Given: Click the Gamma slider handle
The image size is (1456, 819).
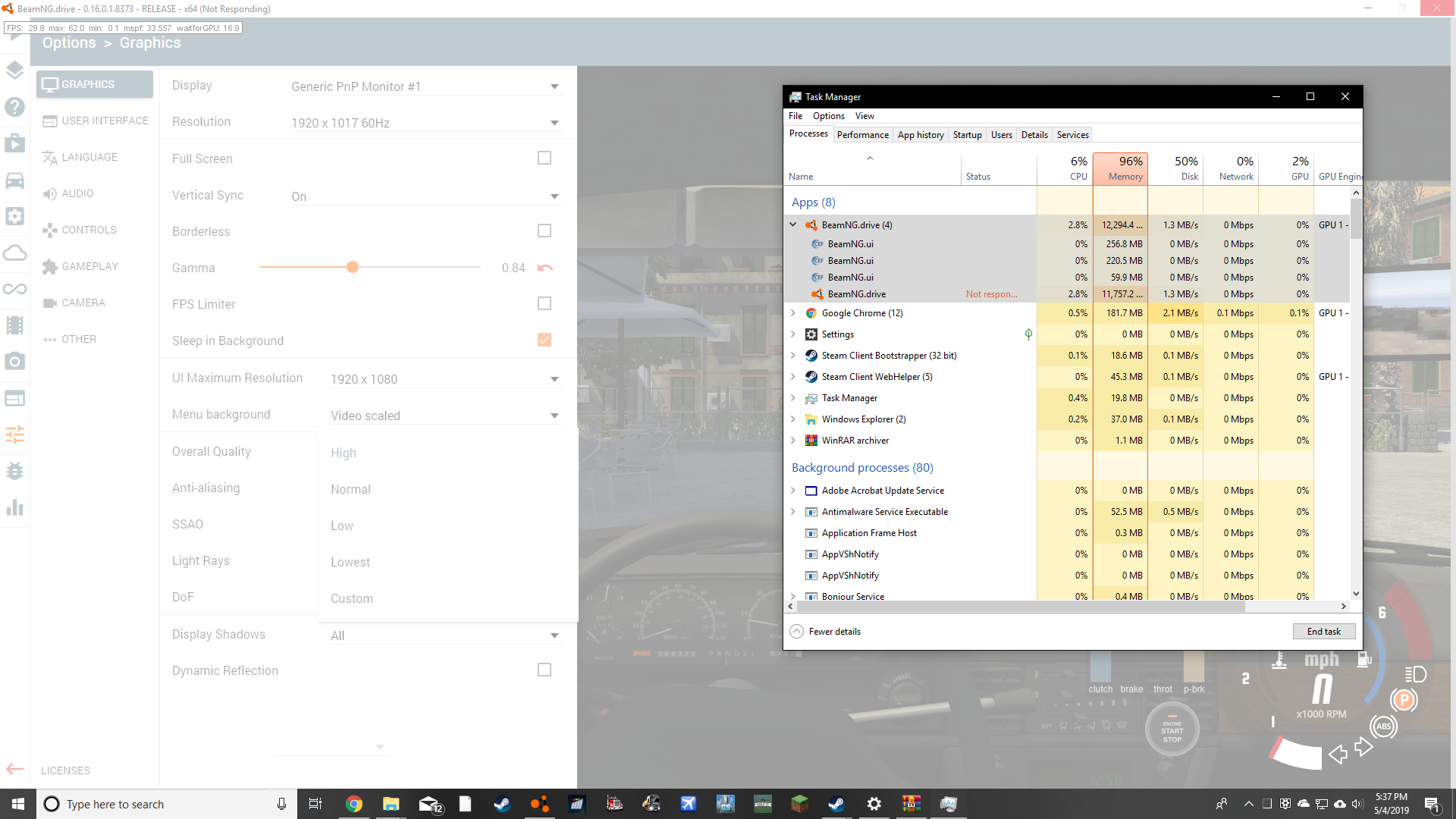Looking at the screenshot, I should (353, 267).
